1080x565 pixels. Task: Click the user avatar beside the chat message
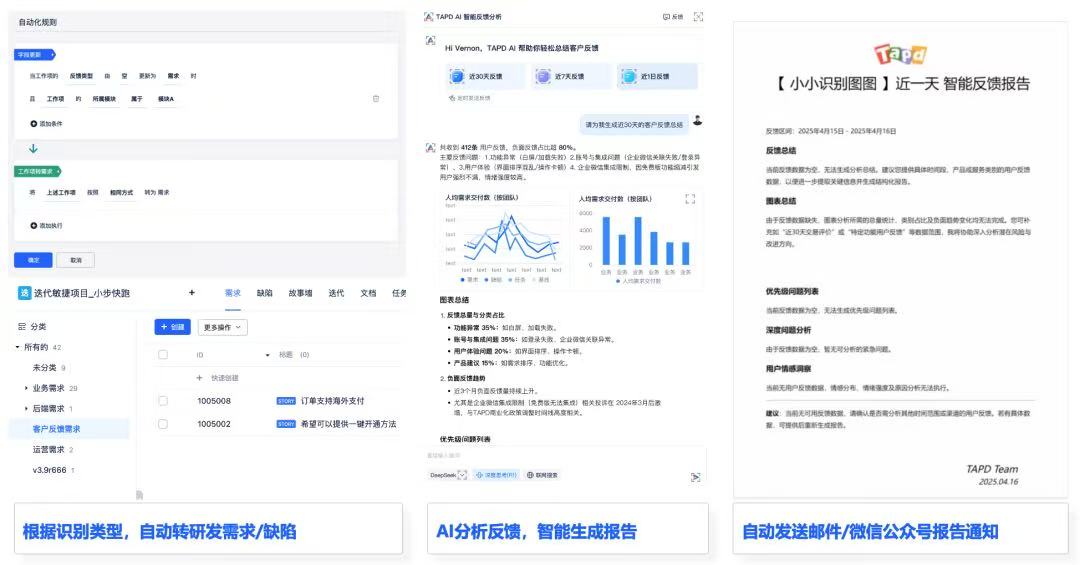point(698,121)
